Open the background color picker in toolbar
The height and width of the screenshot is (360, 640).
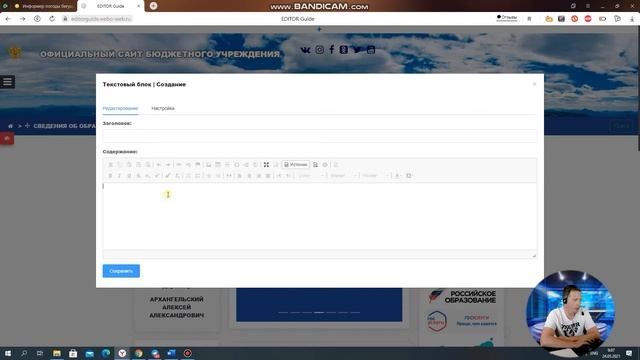(x=409, y=176)
